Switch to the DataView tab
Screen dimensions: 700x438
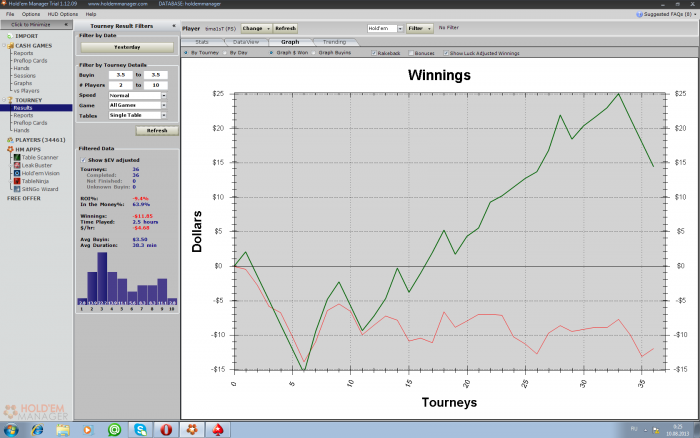[x=246, y=42]
